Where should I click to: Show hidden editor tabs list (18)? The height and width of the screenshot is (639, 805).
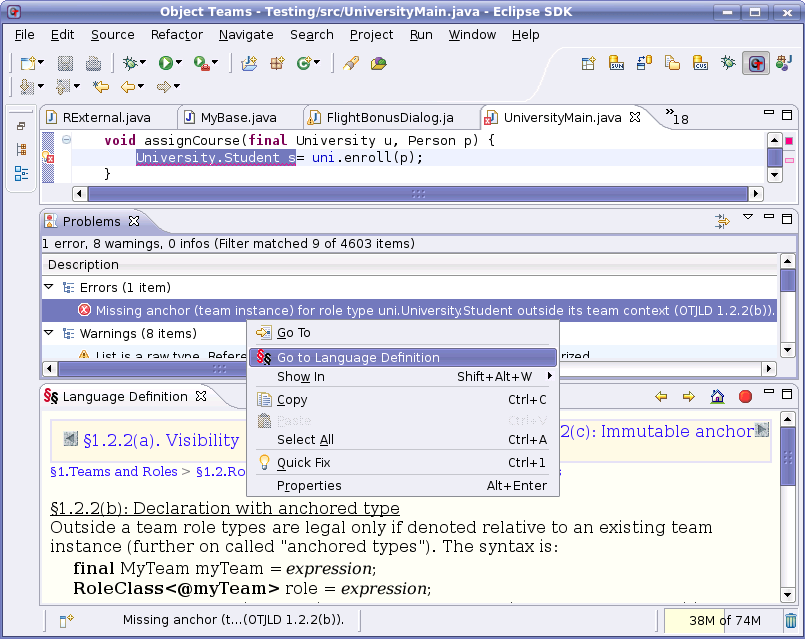[x=677, y=116]
